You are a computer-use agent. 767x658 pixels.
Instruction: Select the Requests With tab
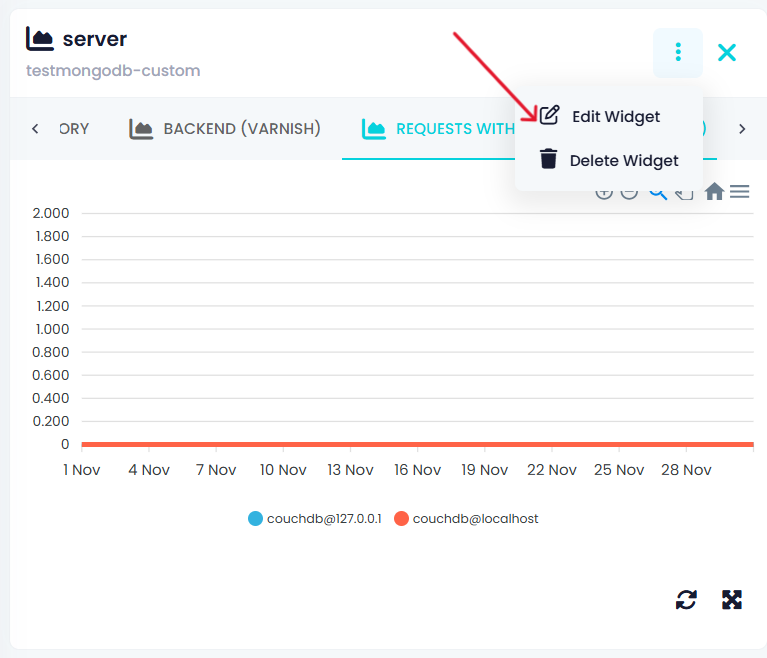[440, 129]
